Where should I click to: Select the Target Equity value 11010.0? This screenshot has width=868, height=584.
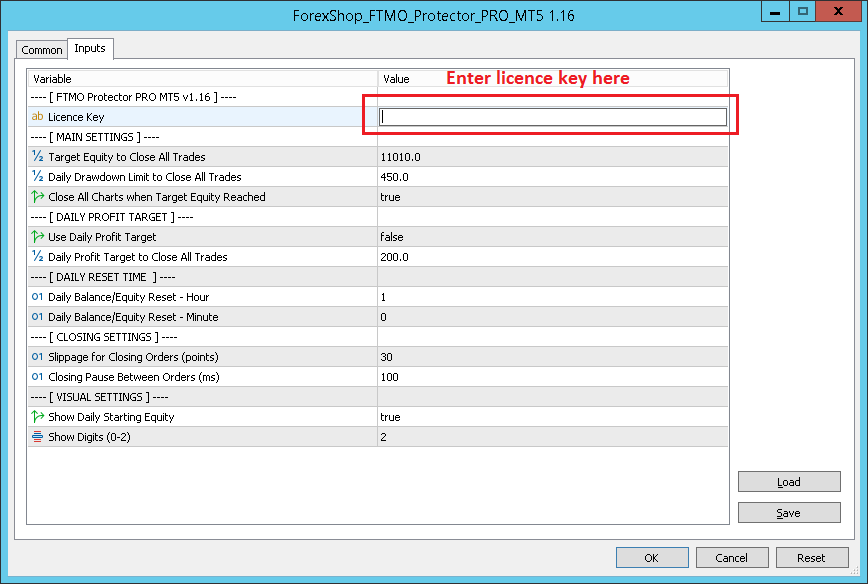click(x=400, y=157)
